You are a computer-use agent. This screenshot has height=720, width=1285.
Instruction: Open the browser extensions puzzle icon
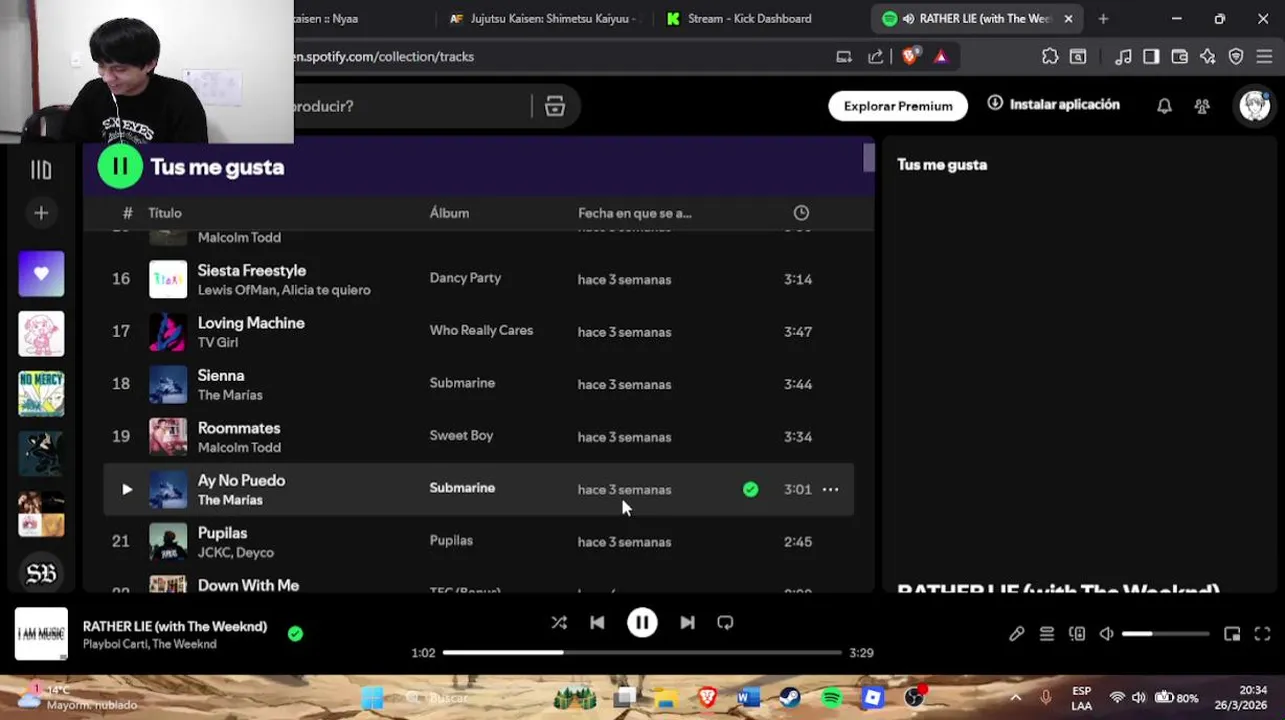pos(1049,57)
